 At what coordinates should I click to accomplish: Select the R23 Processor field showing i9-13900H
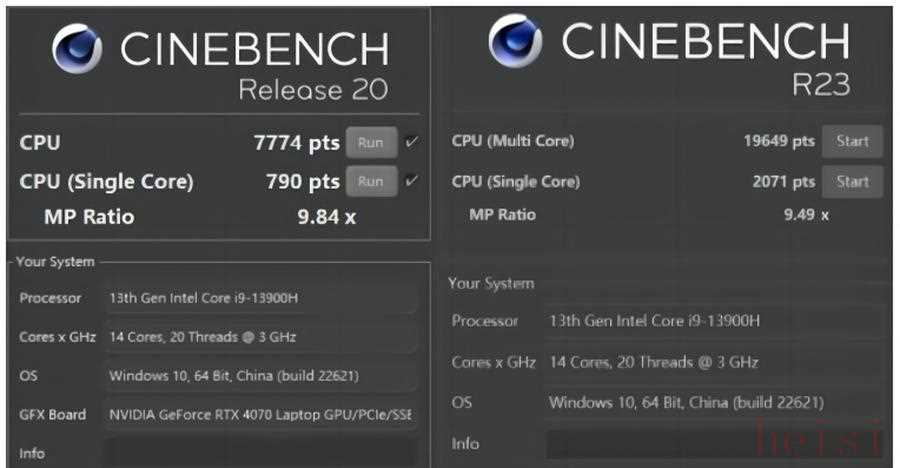click(715, 320)
